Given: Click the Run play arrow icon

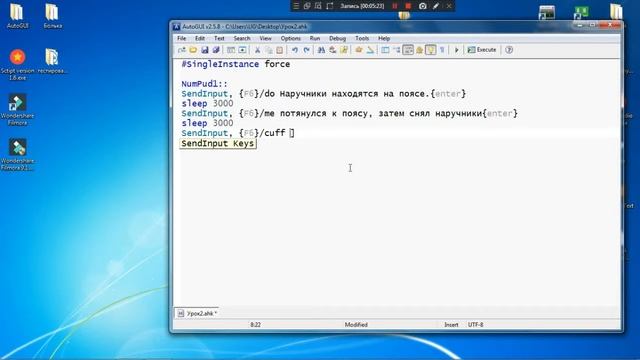Looking at the screenshot, I should pos(457,50).
